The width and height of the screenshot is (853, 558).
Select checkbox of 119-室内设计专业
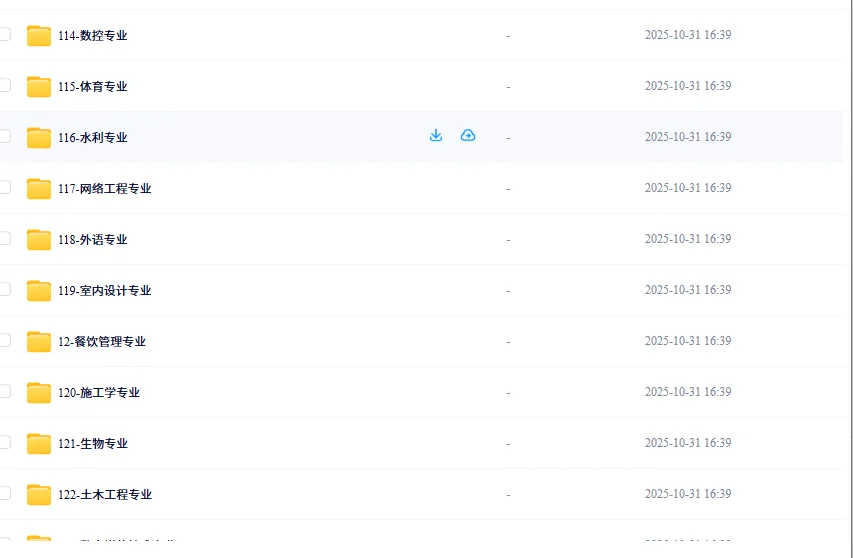4,289
